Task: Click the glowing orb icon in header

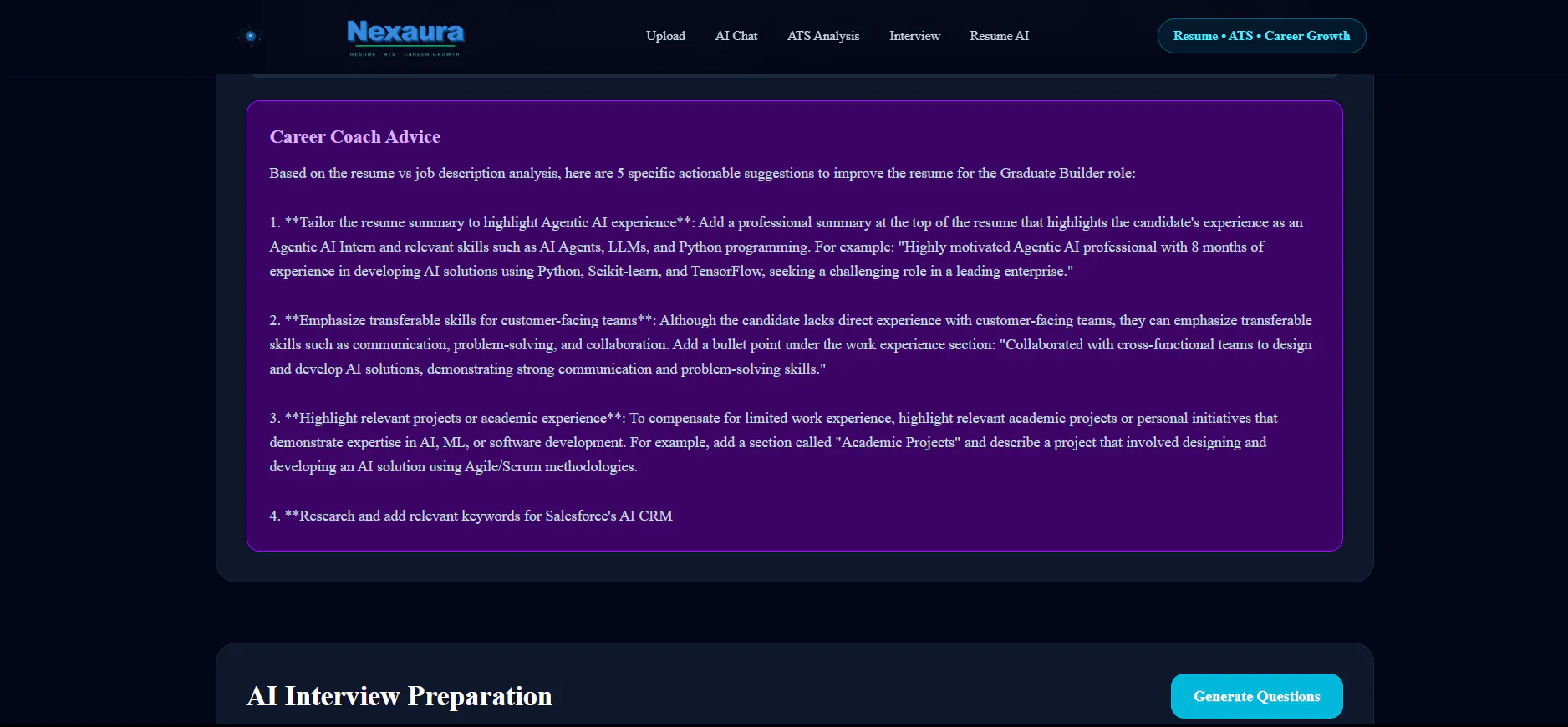Action: (x=250, y=36)
